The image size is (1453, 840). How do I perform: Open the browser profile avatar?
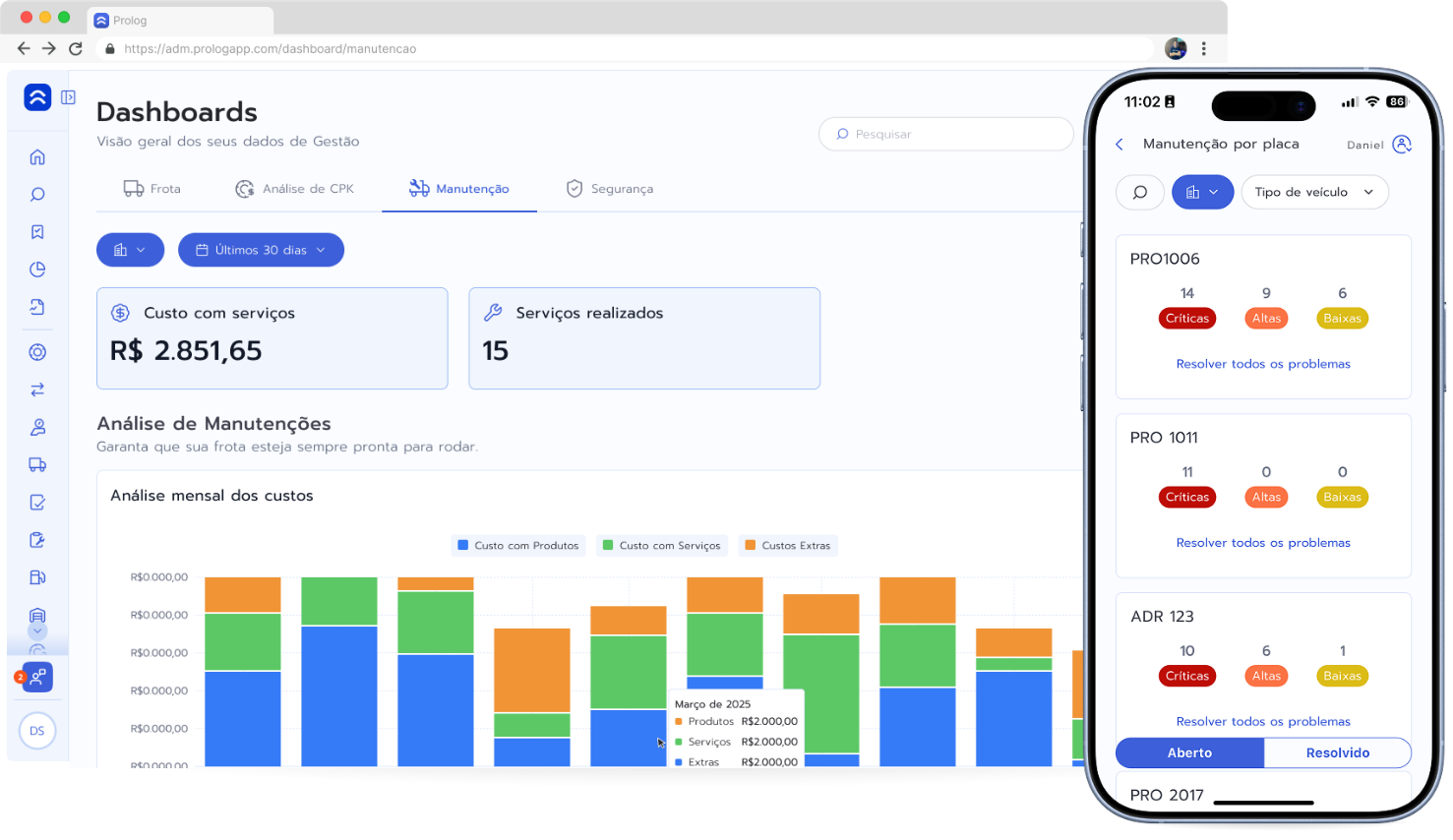coord(1176,48)
